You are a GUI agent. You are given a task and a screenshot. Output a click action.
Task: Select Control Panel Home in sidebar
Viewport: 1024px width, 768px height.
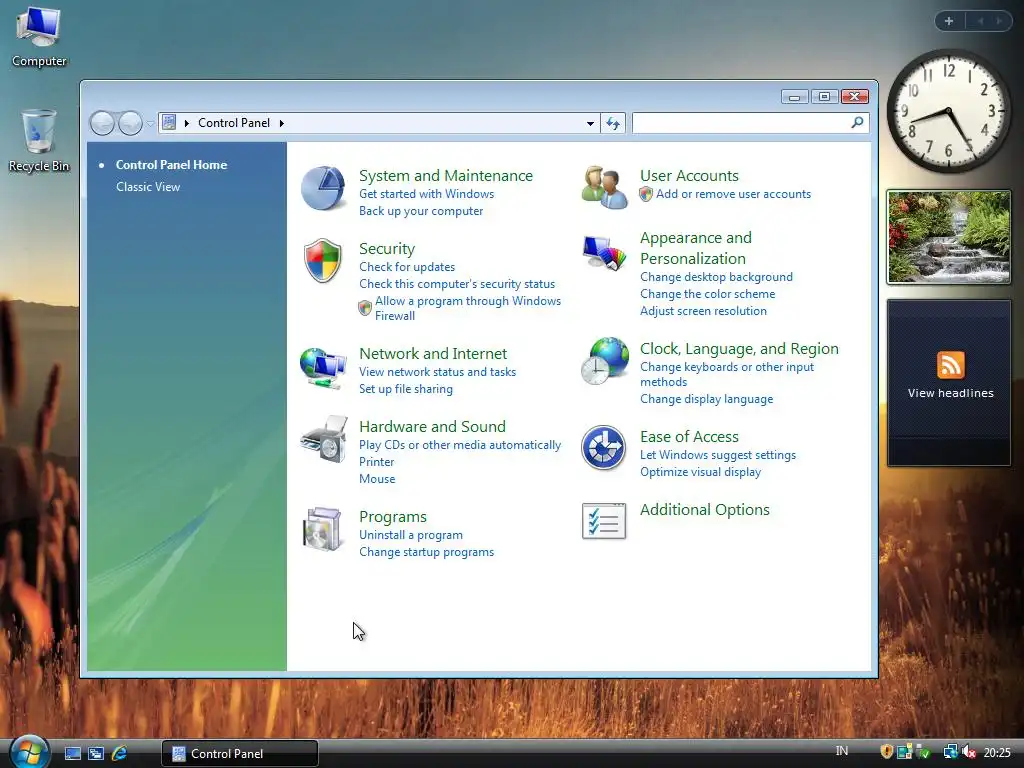click(171, 165)
